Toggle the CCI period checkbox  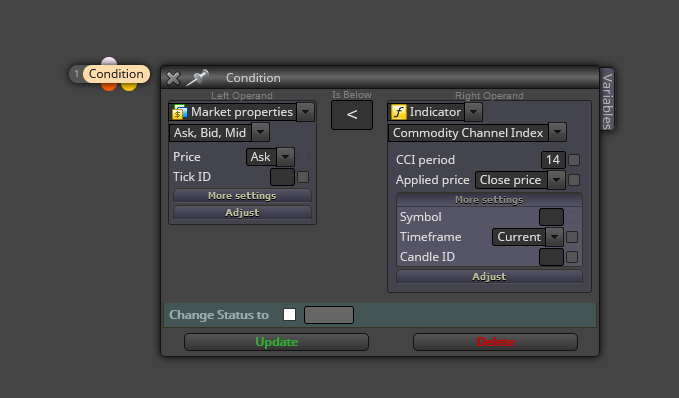point(574,160)
